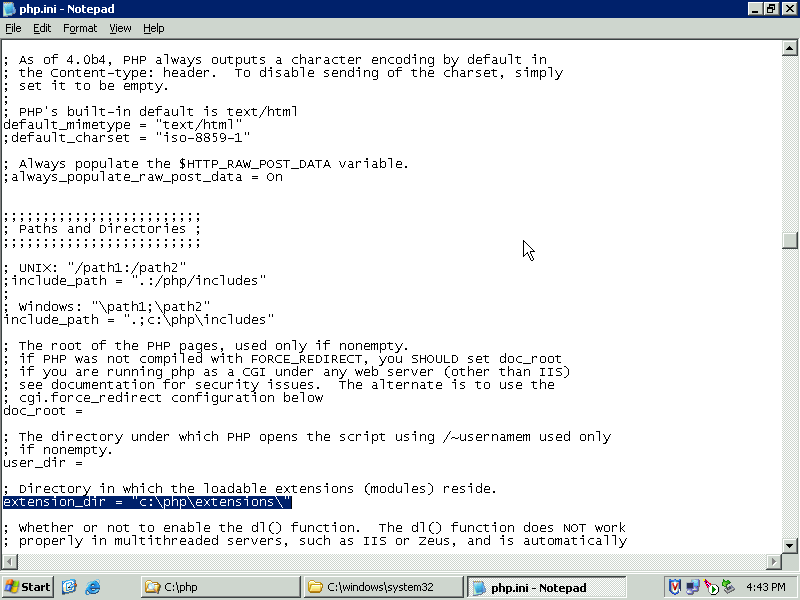Image resolution: width=800 pixels, height=600 pixels.
Task: Open the View menu
Action: (120, 28)
